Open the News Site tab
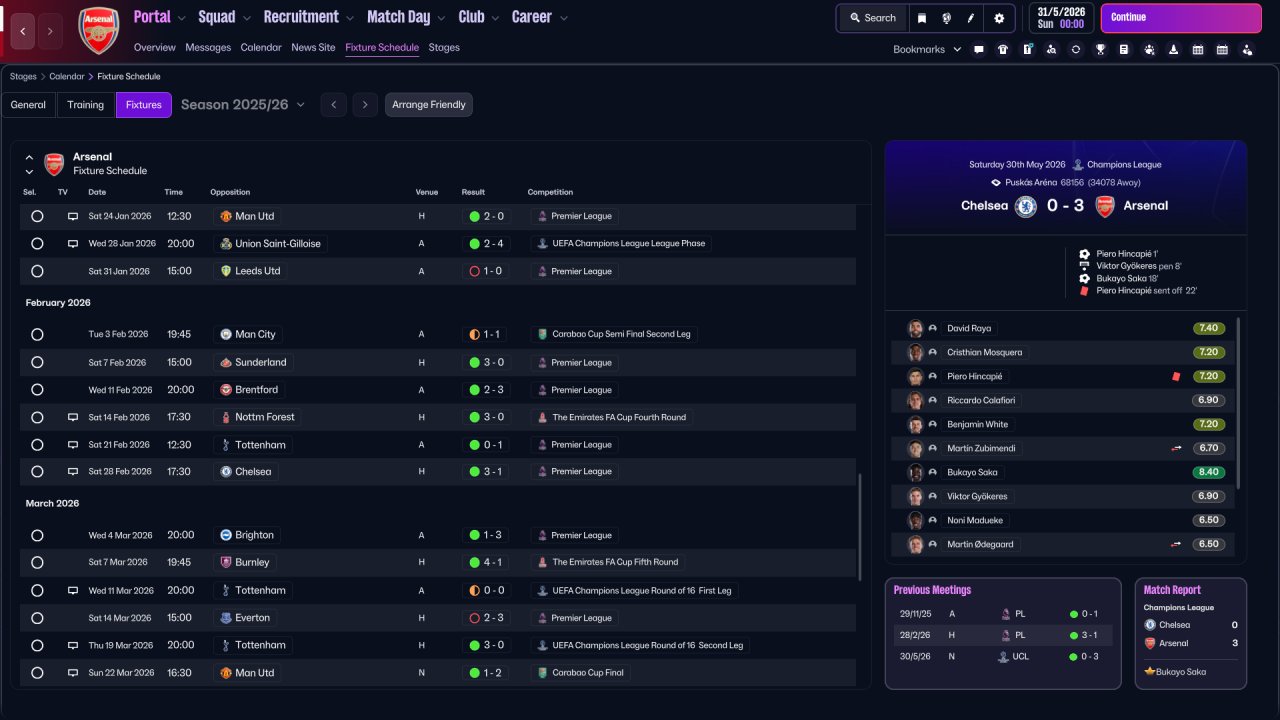Image resolution: width=1280 pixels, height=720 pixels. tap(313, 48)
